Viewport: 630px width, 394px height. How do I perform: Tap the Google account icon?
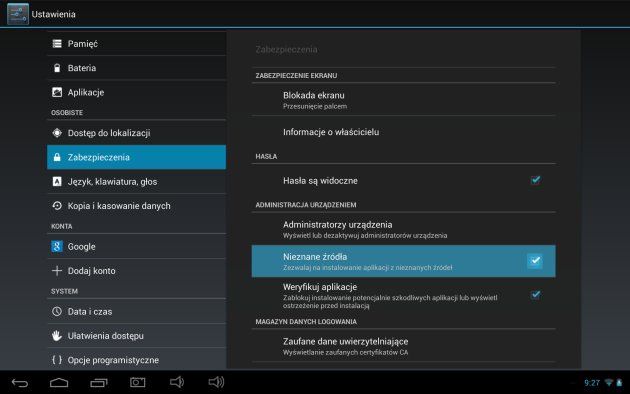57,246
